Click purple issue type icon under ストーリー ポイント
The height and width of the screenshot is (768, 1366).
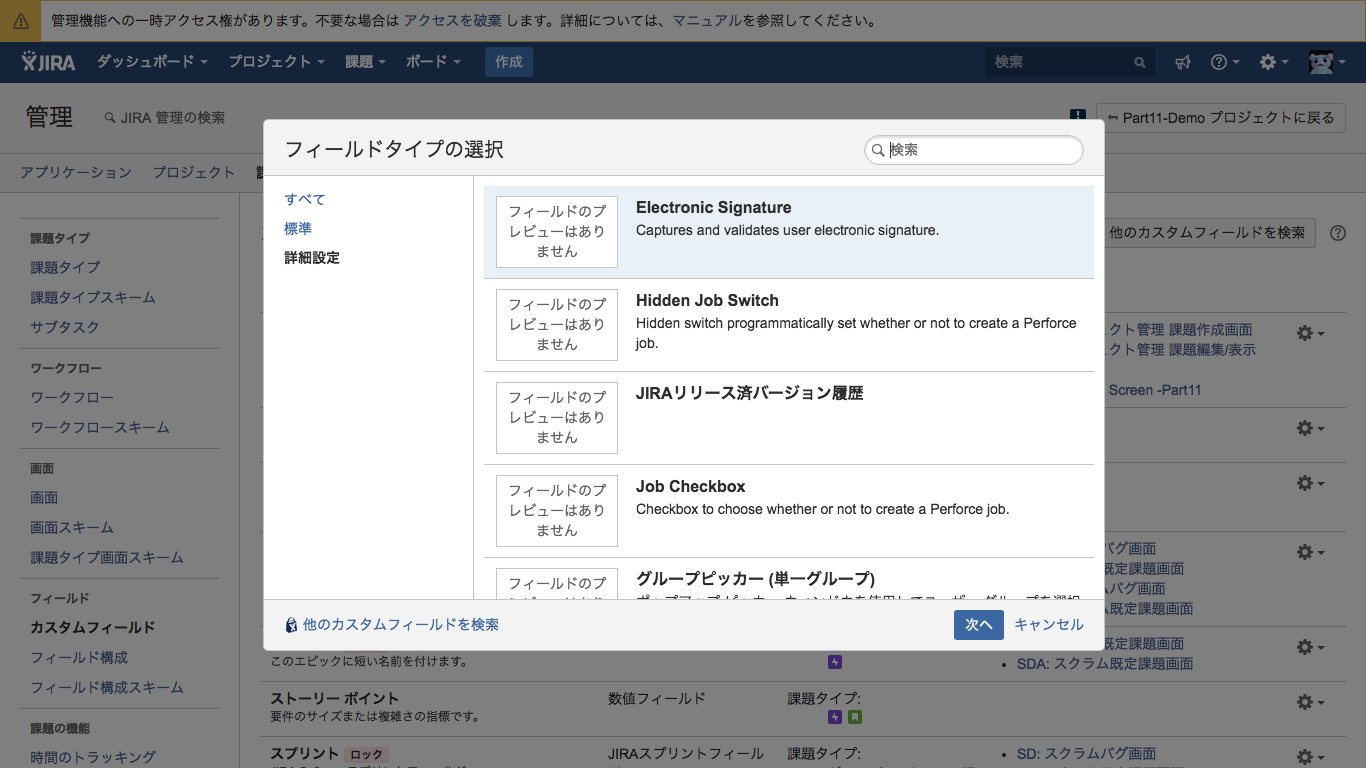click(x=835, y=717)
